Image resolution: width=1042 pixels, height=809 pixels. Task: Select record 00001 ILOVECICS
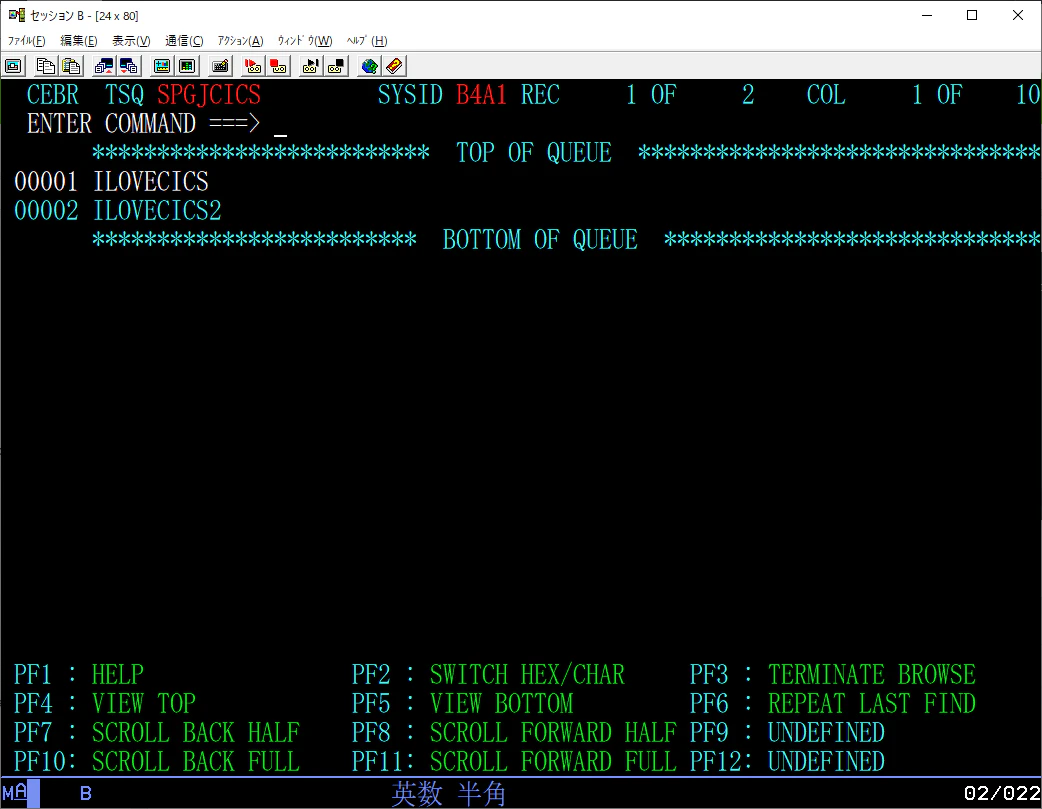tap(111, 181)
